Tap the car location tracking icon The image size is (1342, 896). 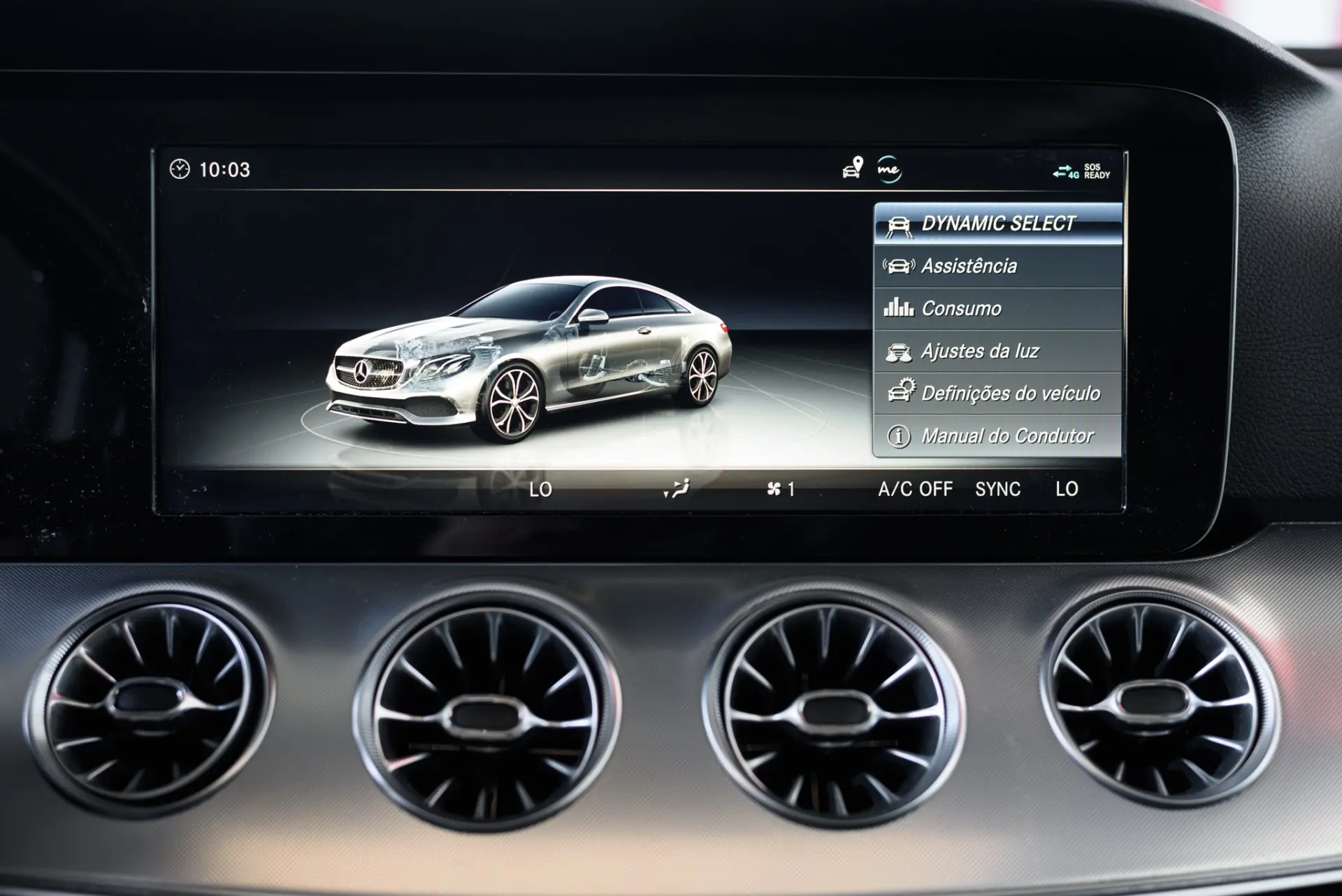pos(853,168)
